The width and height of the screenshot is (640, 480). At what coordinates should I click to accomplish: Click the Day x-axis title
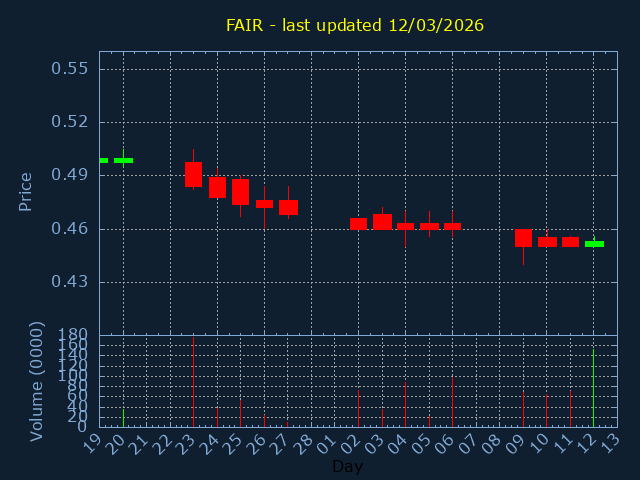(x=347, y=466)
